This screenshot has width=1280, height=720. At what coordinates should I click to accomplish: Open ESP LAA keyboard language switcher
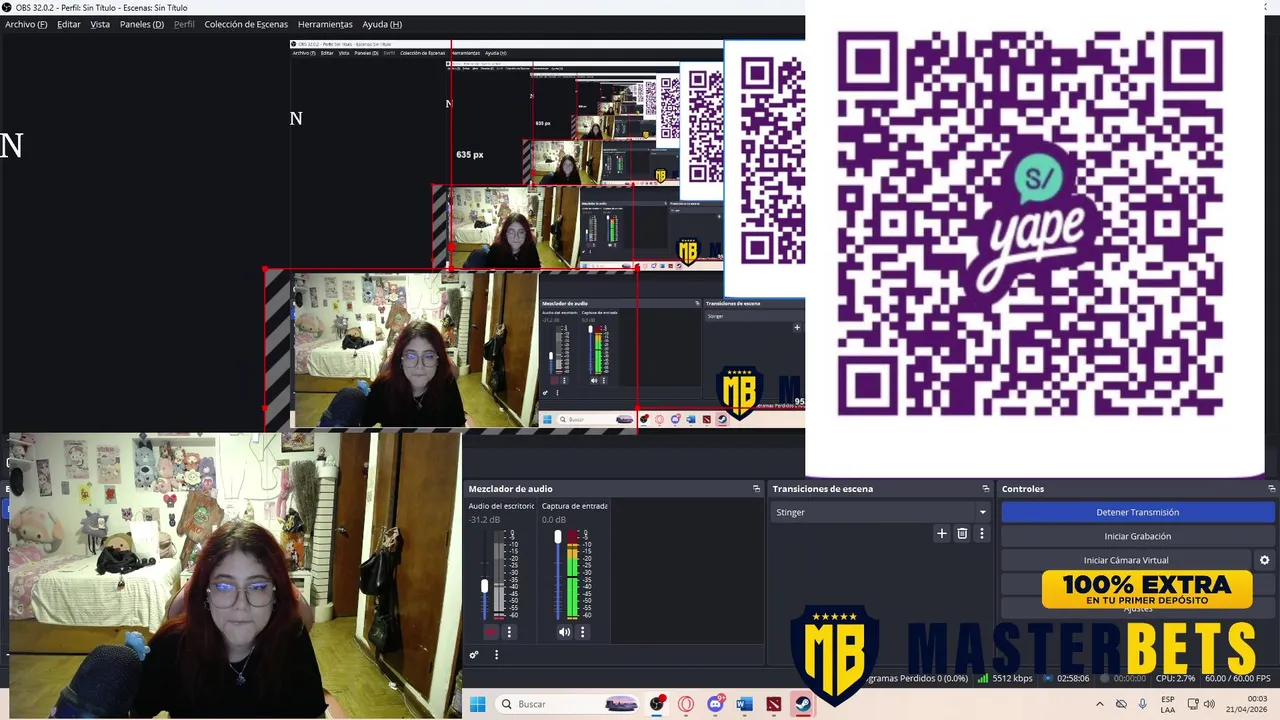click(1168, 704)
